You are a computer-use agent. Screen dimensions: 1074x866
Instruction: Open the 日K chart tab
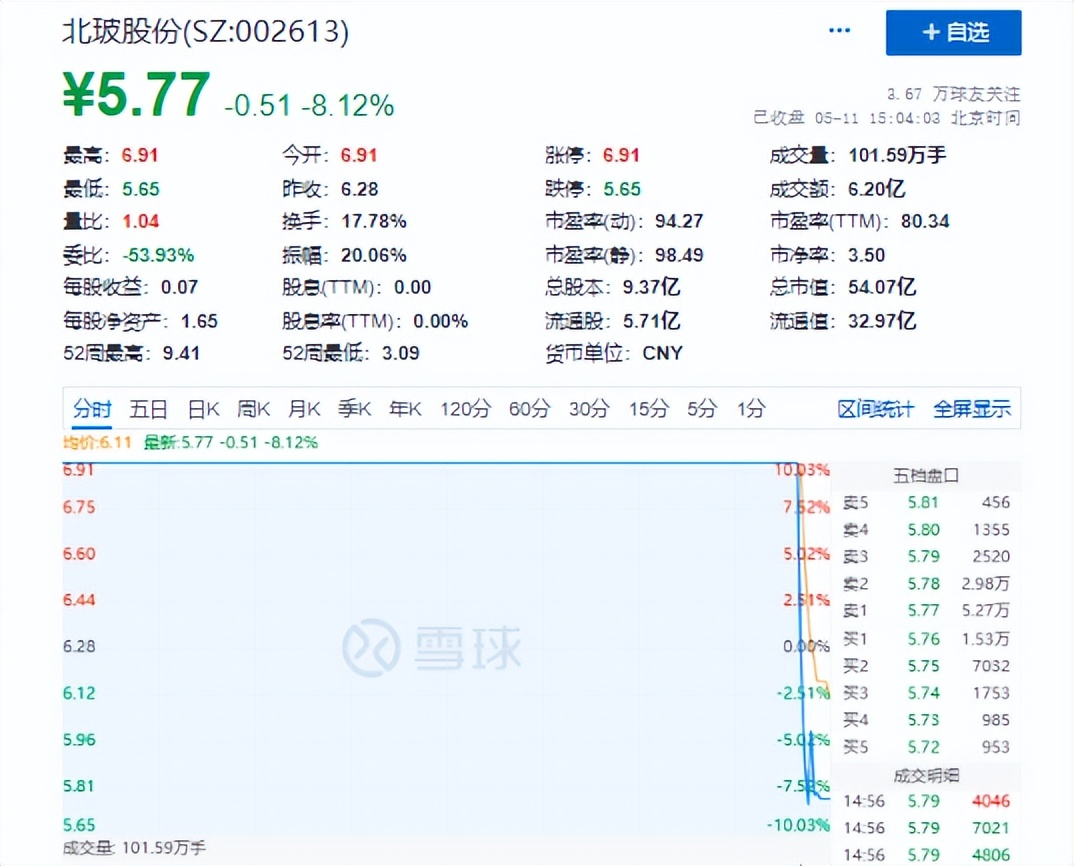coord(203,409)
